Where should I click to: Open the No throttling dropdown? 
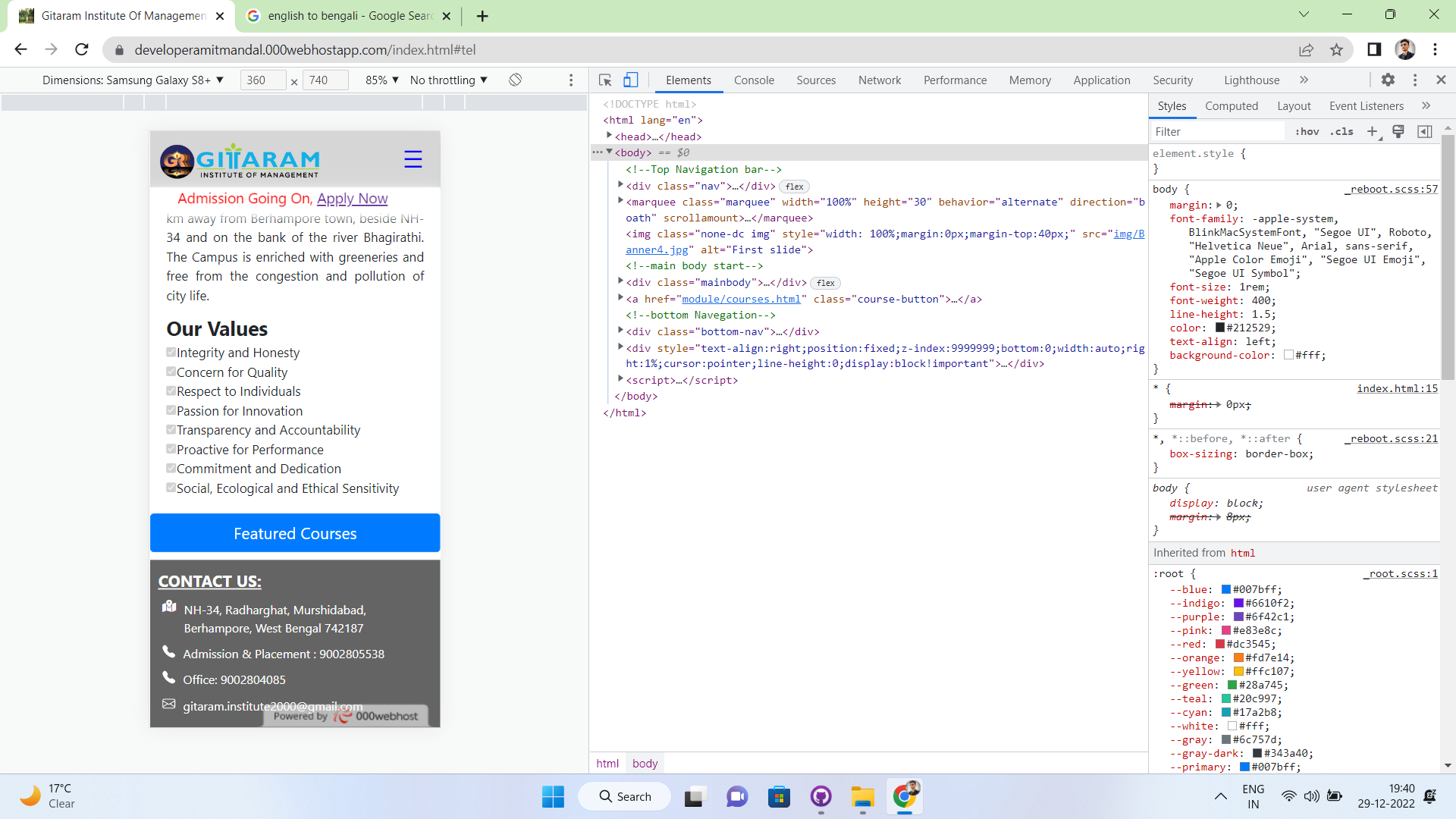pos(449,80)
